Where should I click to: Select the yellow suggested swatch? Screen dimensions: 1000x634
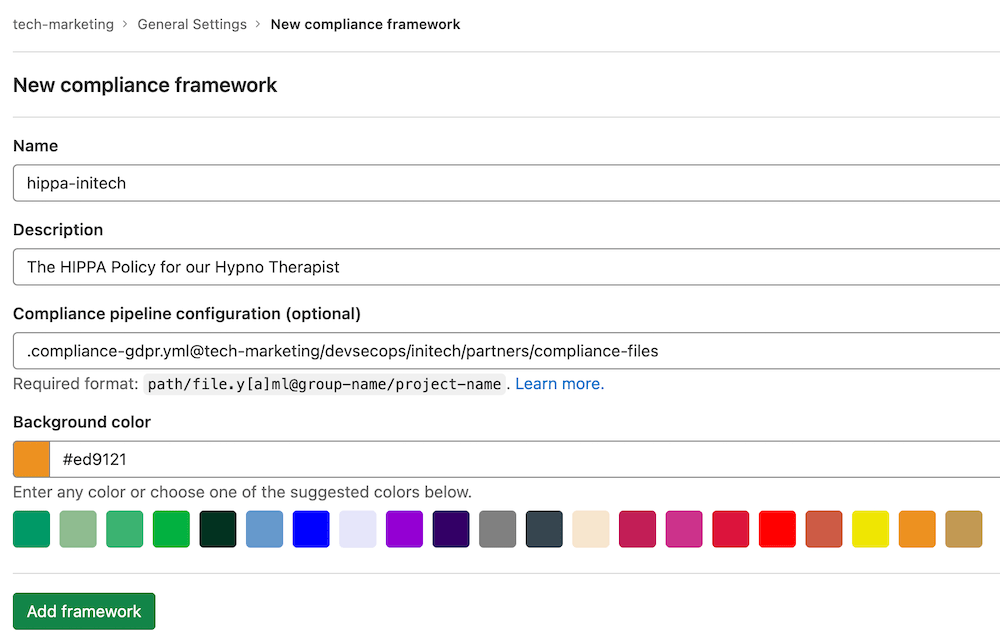(x=870, y=529)
